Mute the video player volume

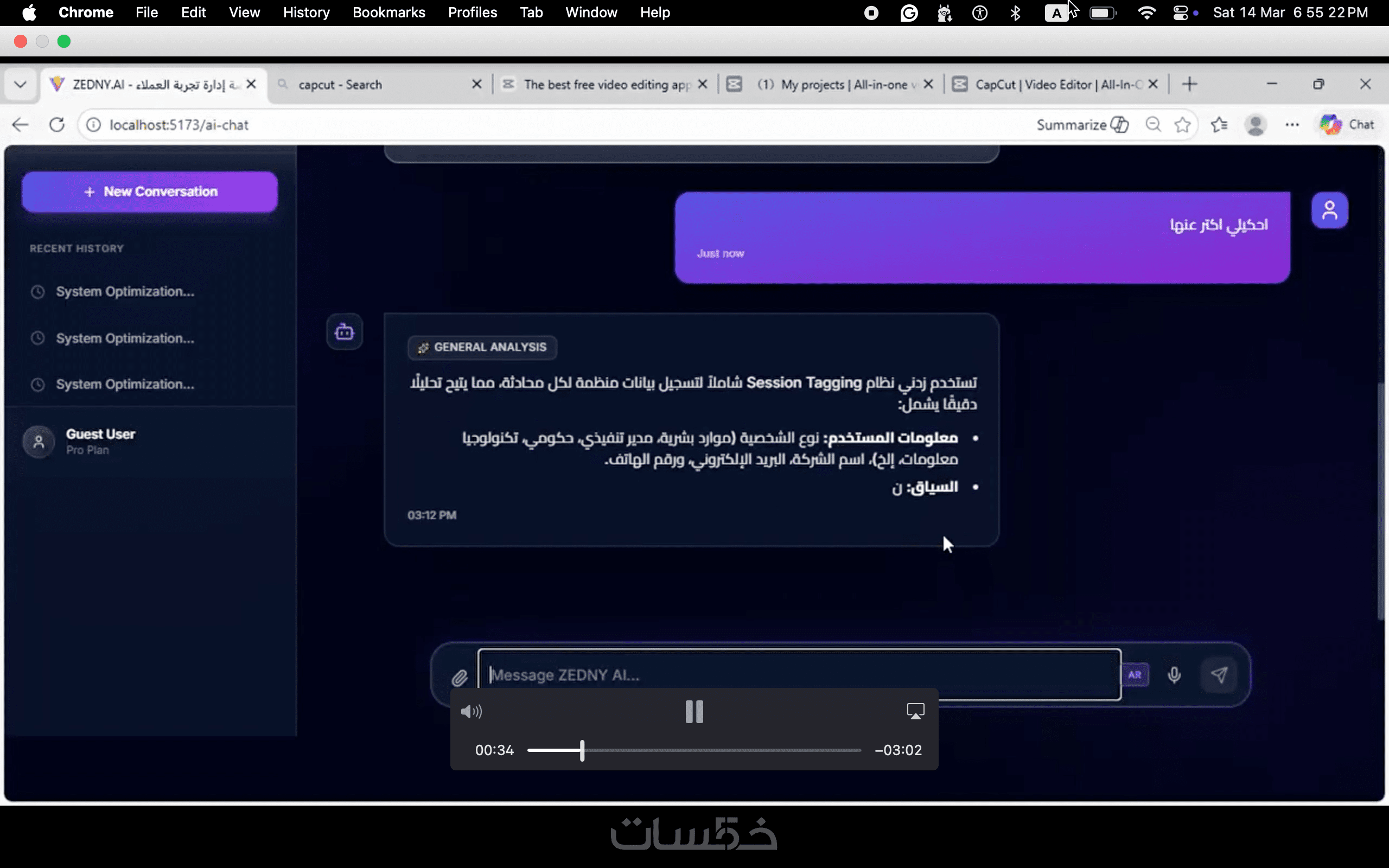(471, 712)
